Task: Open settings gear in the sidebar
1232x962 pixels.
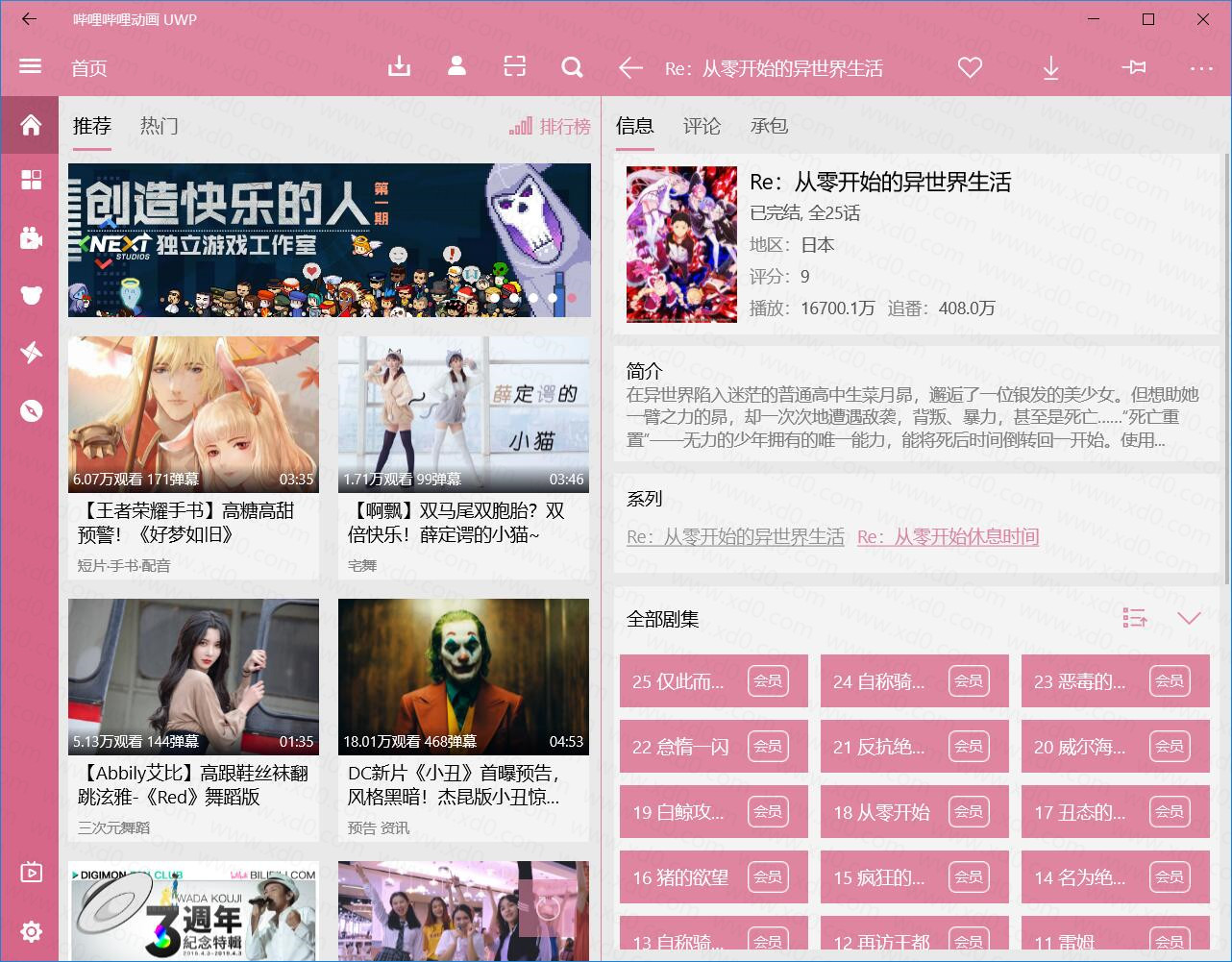Action: click(x=31, y=931)
